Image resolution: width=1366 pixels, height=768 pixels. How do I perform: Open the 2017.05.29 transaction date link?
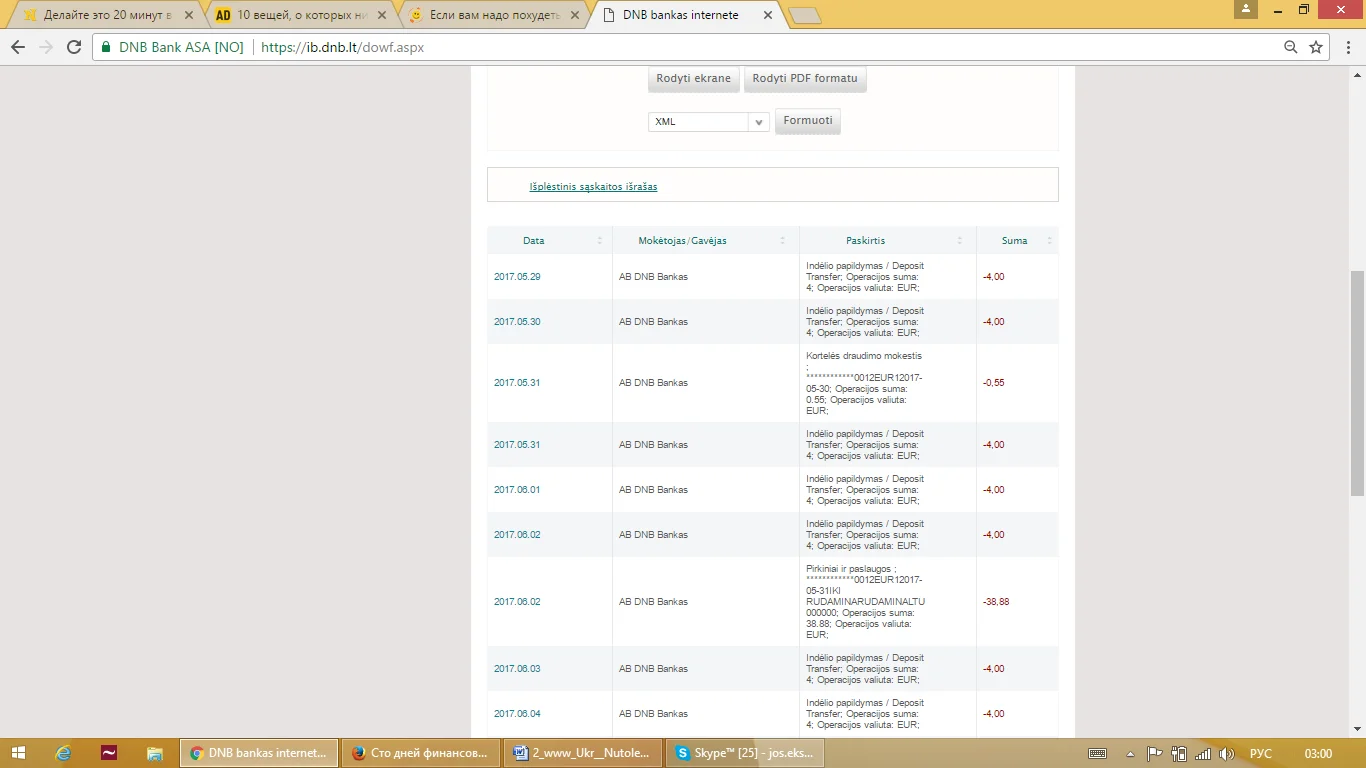[x=517, y=277]
